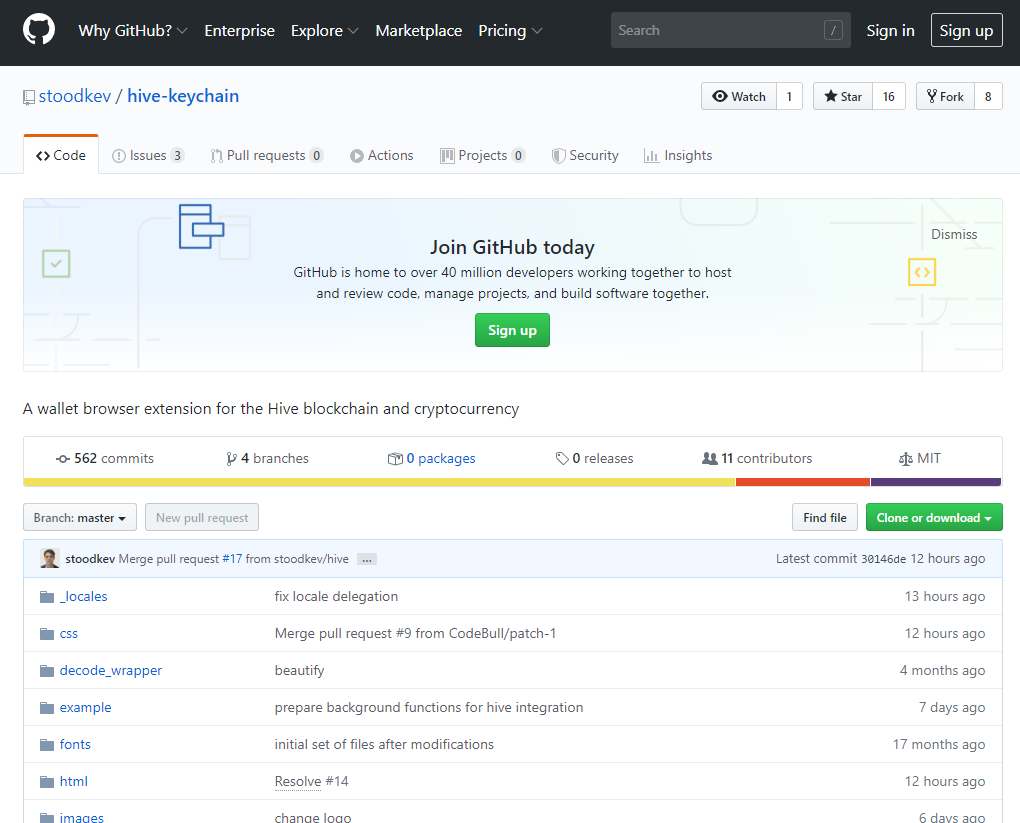Focus the Search input field
This screenshot has height=823, width=1020.
[731, 30]
